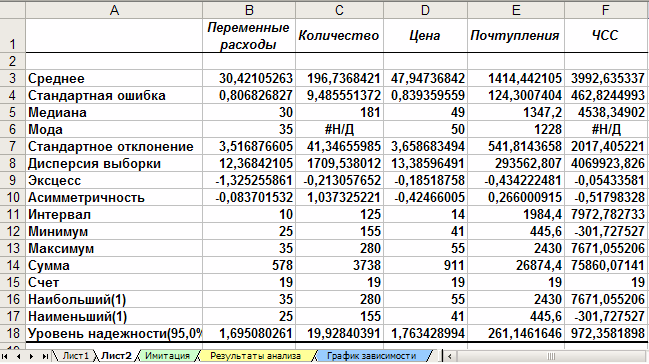Image resolution: width=649 pixels, height=364 pixels.
Task: Select column B header
Action: pos(249,10)
